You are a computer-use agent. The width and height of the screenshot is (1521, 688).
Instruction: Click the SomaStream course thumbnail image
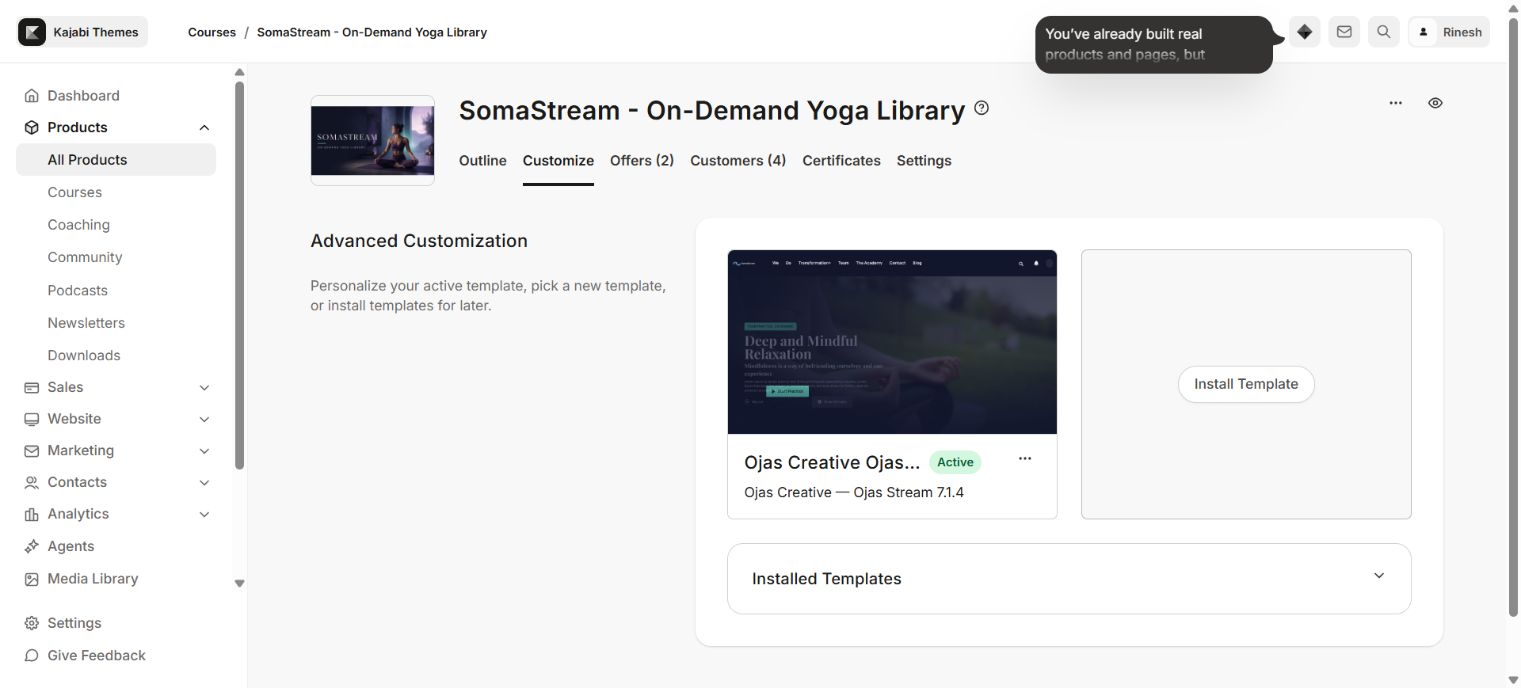(x=372, y=140)
